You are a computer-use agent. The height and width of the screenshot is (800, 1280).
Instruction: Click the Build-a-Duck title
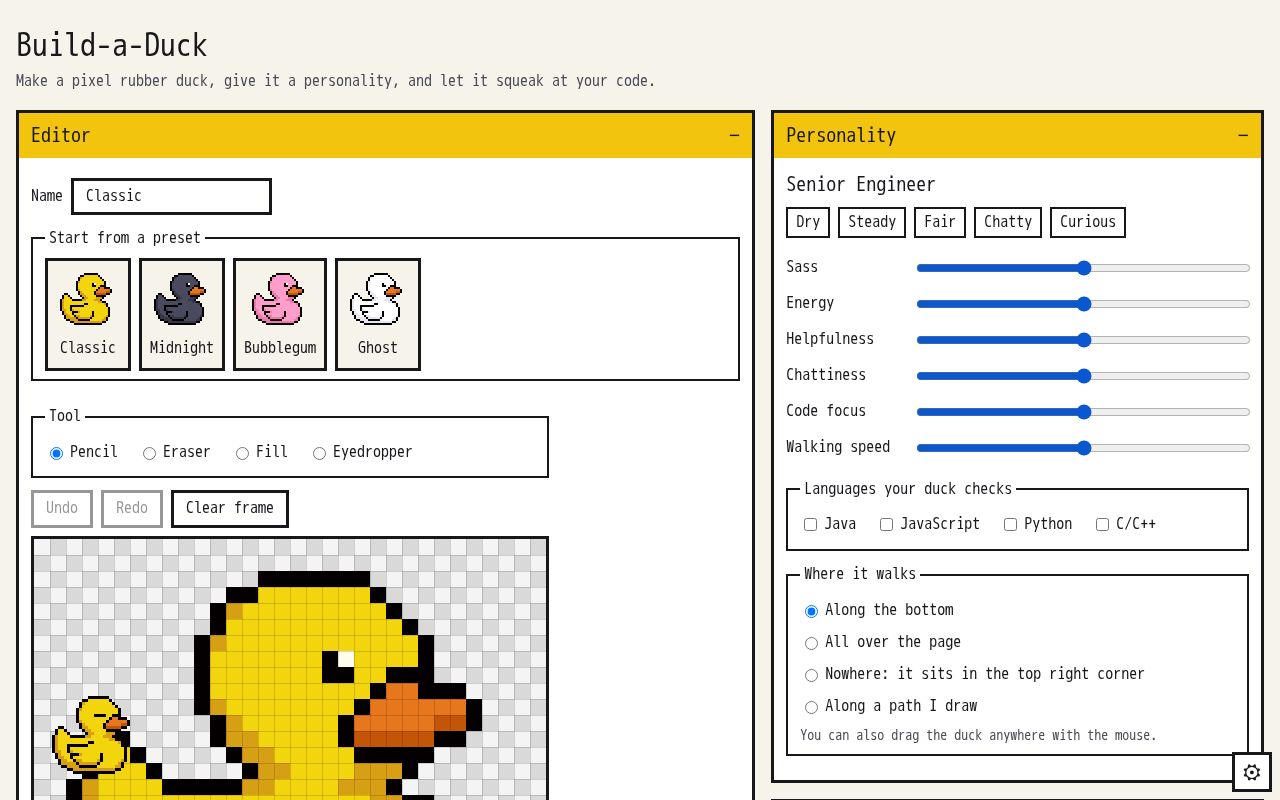click(x=112, y=45)
